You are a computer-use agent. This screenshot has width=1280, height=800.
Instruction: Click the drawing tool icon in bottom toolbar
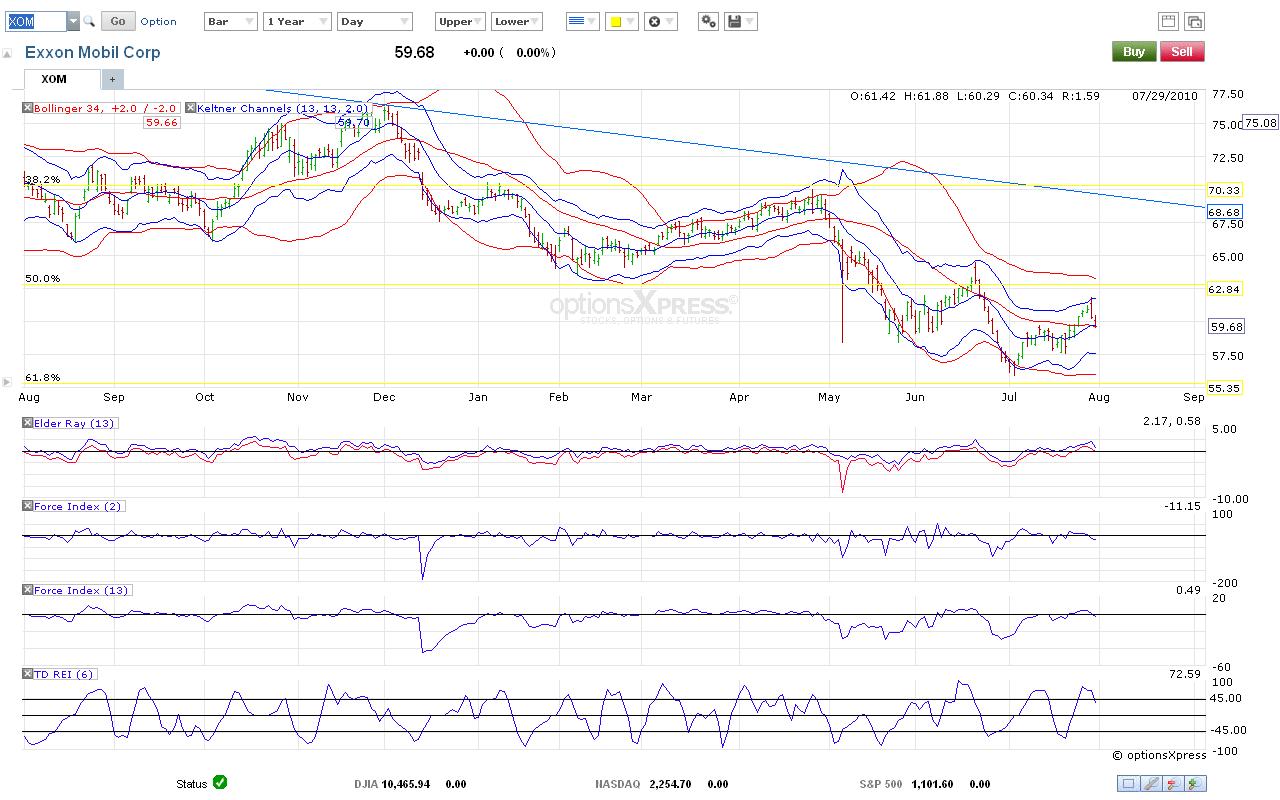(x=1151, y=784)
